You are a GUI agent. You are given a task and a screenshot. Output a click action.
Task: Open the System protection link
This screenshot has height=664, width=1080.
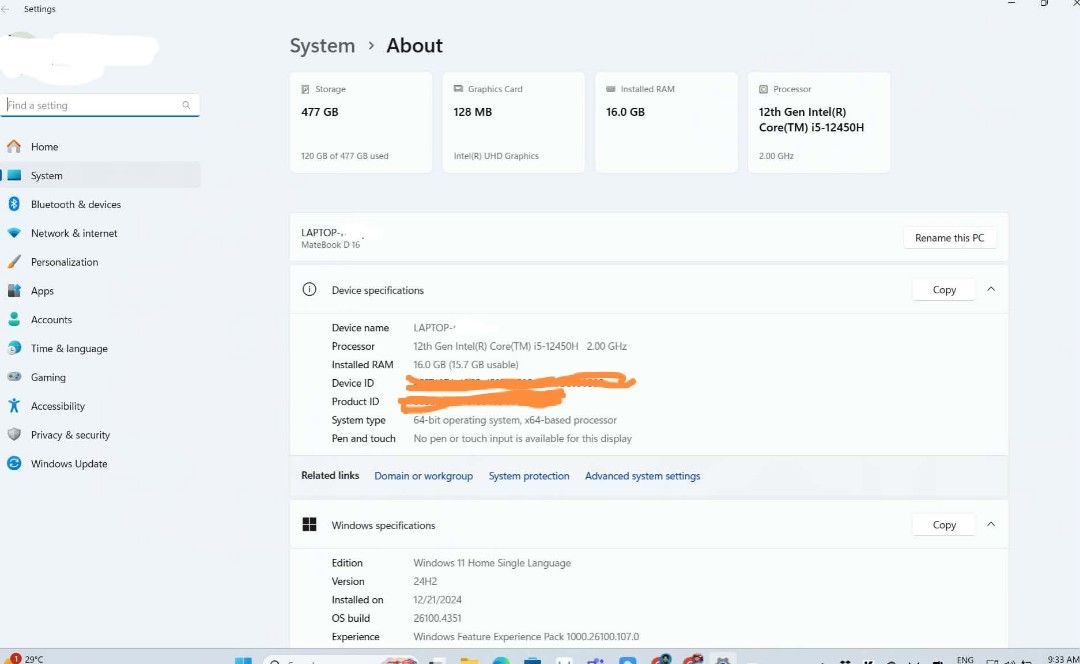529,476
